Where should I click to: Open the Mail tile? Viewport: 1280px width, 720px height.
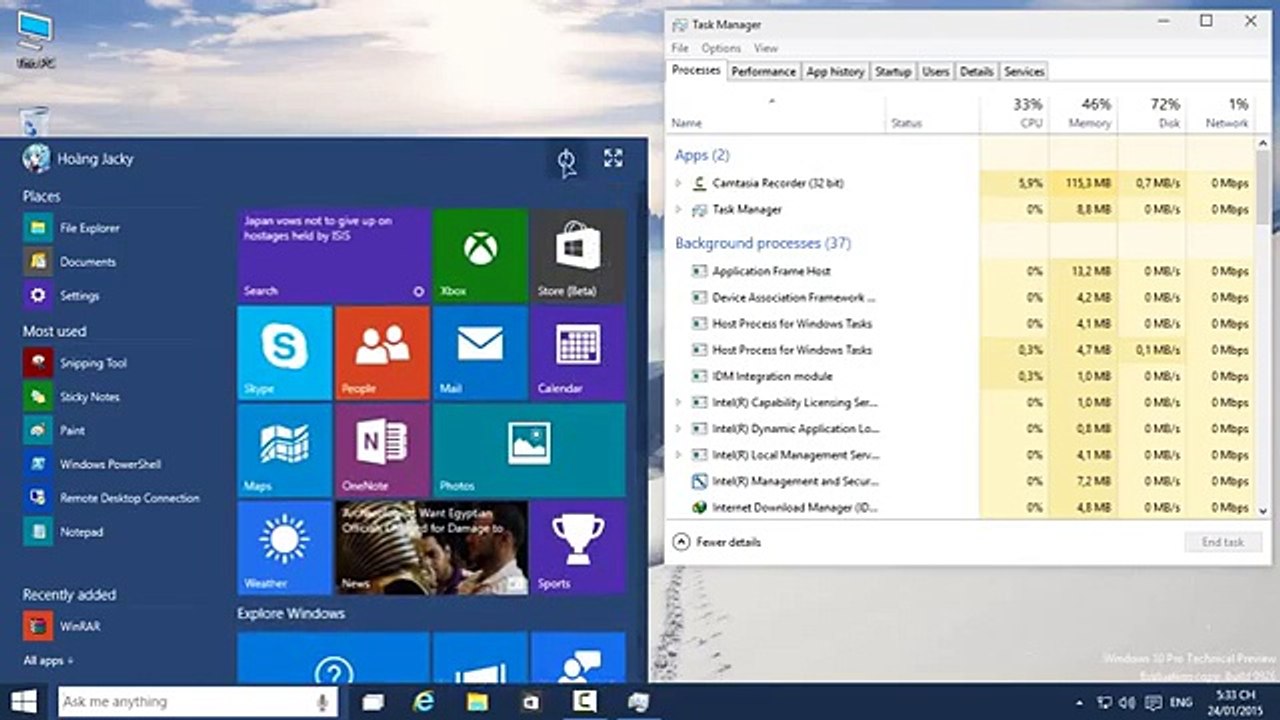click(x=480, y=353)
